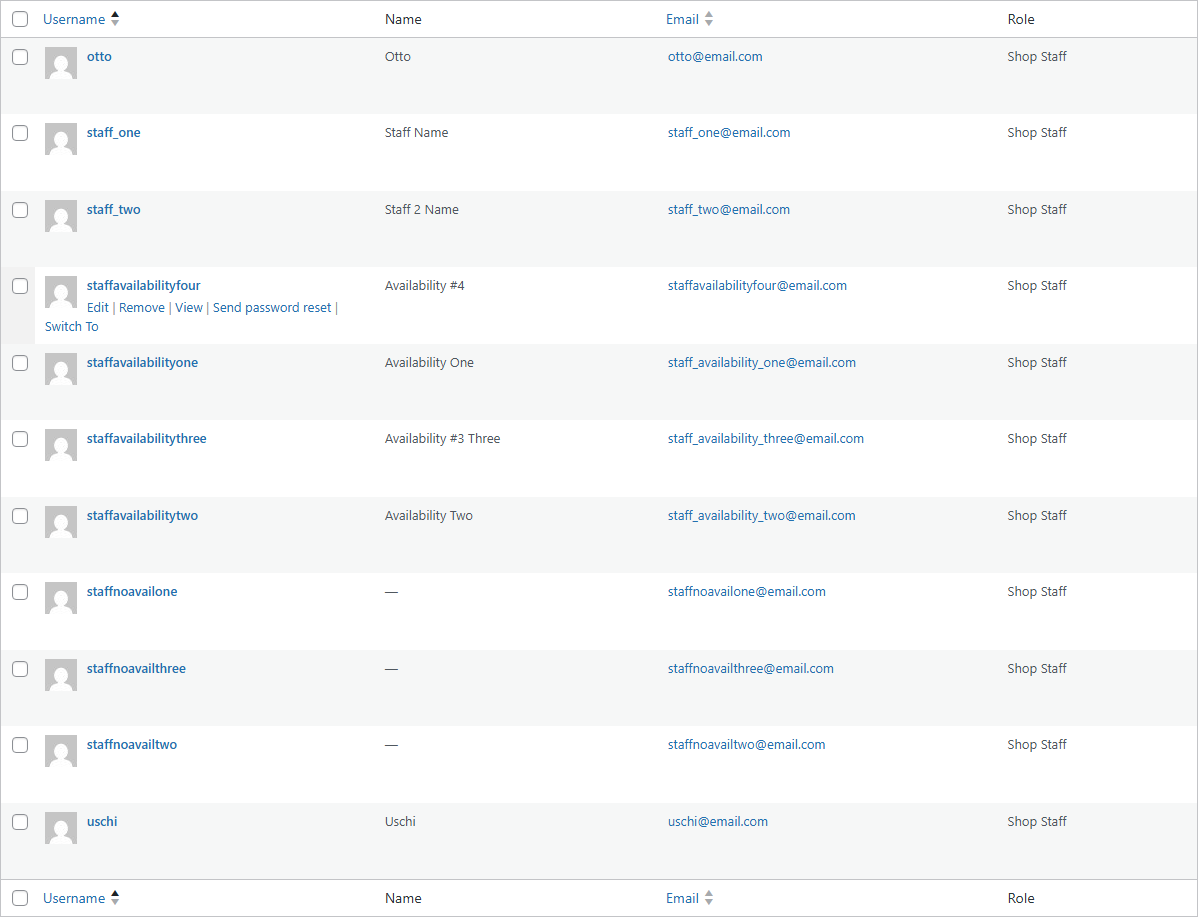Click the avatar for staffavailabilitytwo

click(x=60, y=522)
